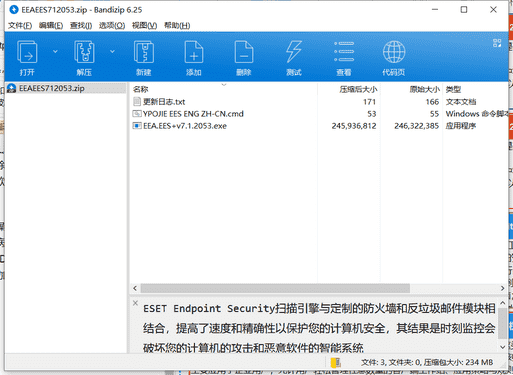Click the horizontal scrollbar right arrow
Viewport: 513px width, 375px height.
coord(503,288)
